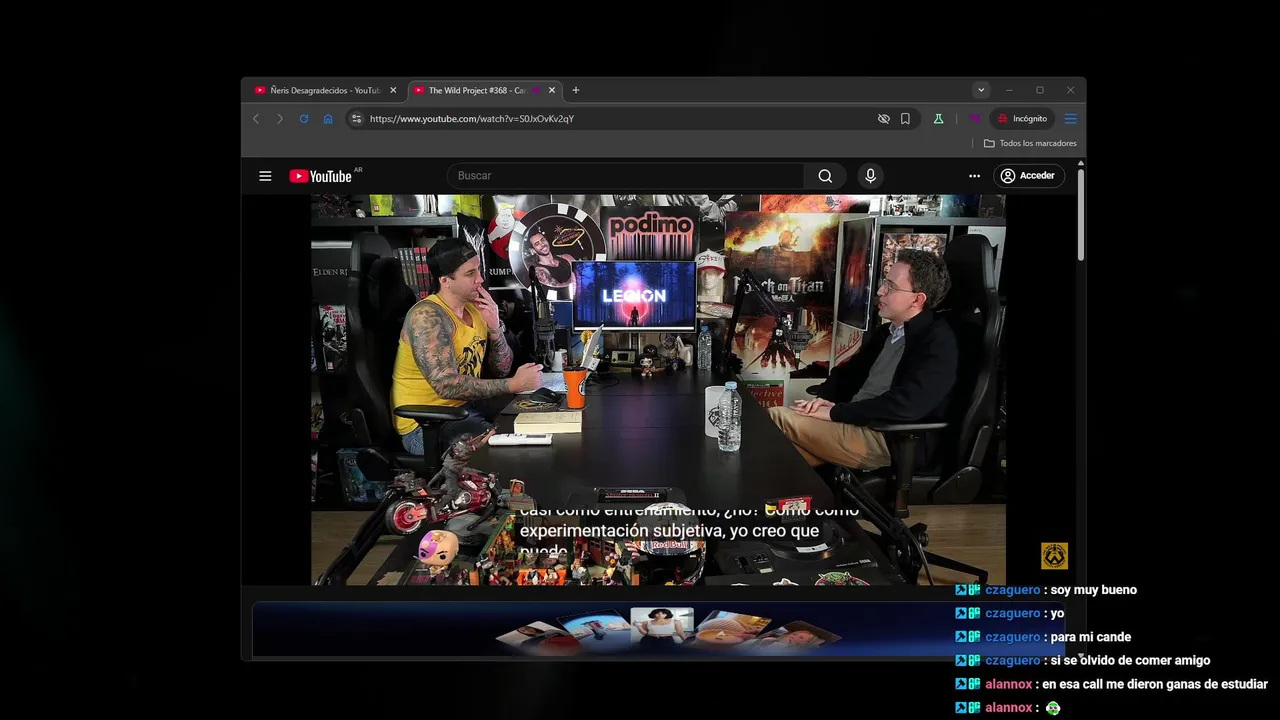Open the browser home page icon
The image size is (1280, 720).
328,119
